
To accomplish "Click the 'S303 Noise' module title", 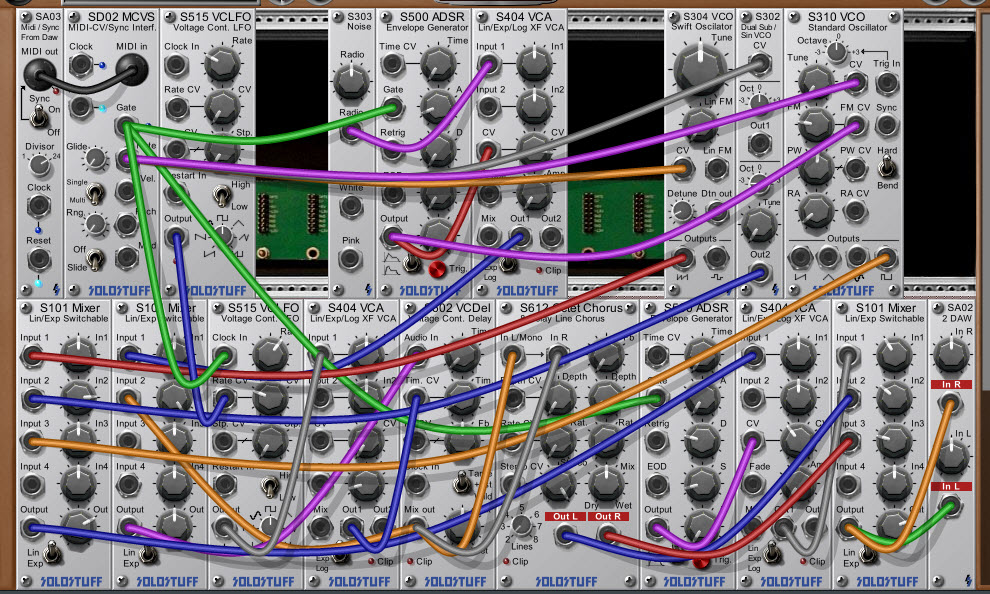I will [x=359, y=21].
